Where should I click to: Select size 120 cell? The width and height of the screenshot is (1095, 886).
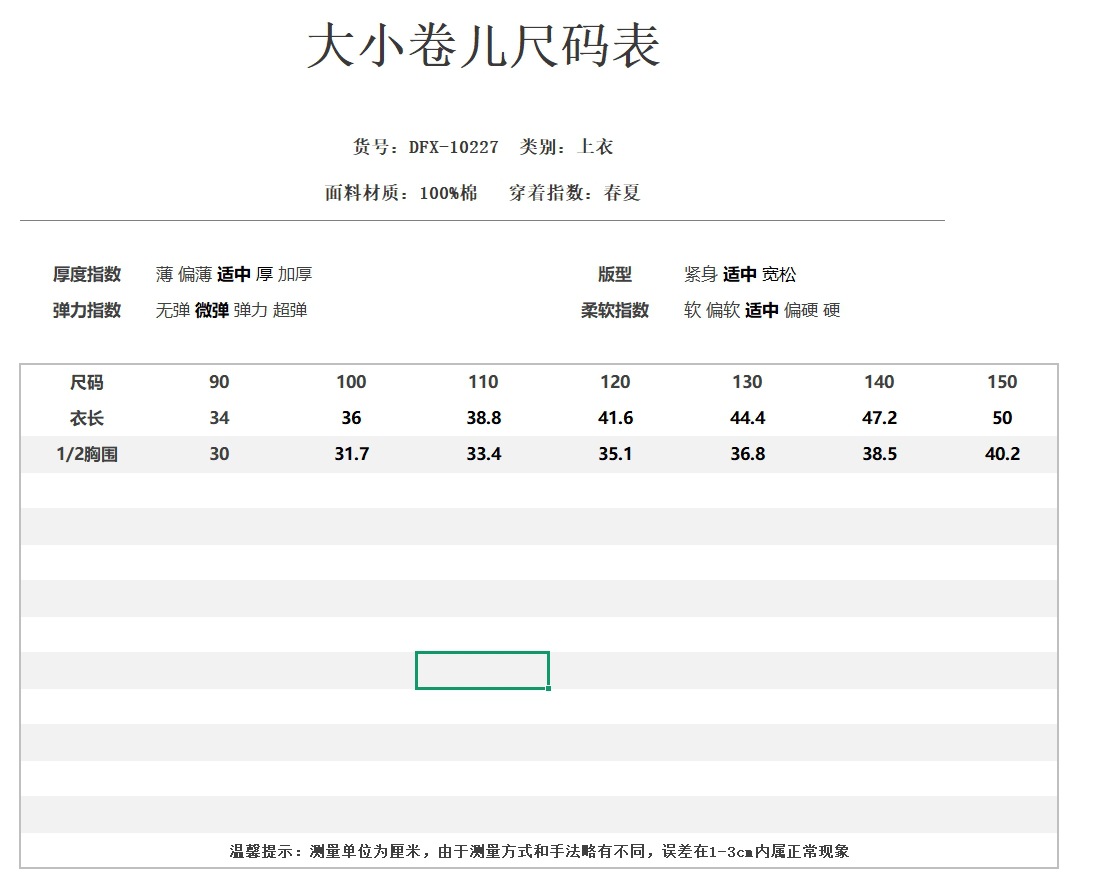(x=615, y=382)
